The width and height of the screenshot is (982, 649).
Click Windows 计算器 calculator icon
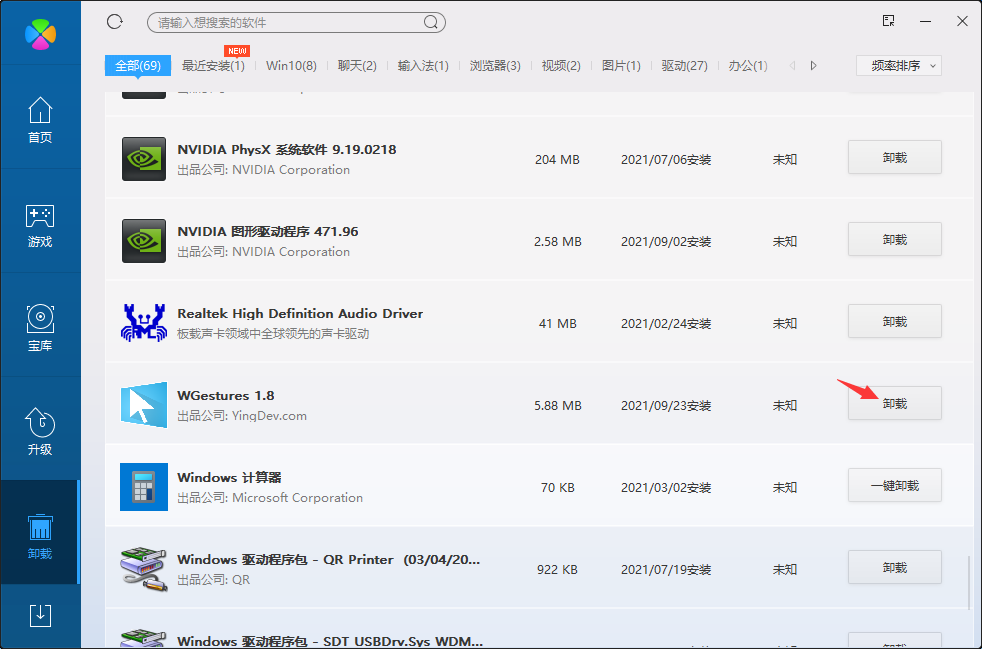144,487
